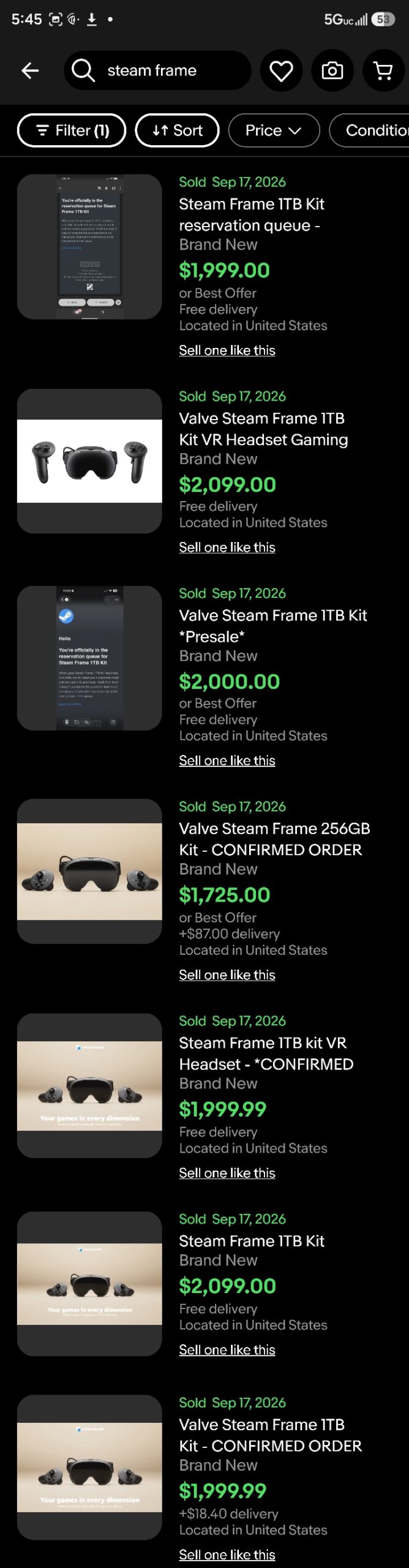409x1568 pixels.
Task: Expand the Condition dropdown chip
Action: (369, 130)
